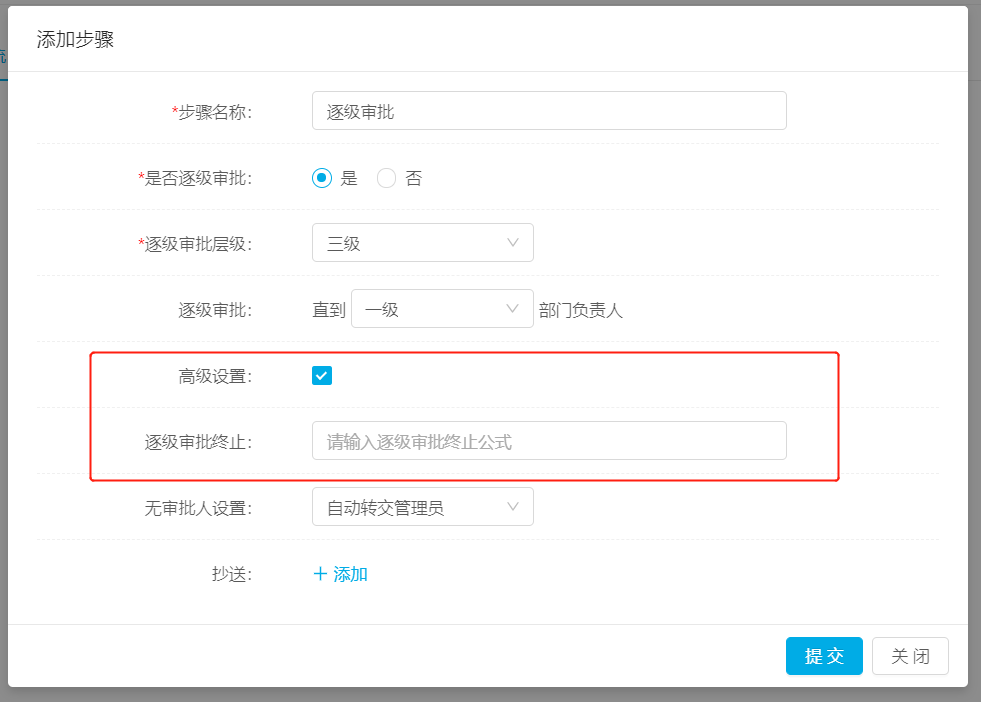Focus the 逐级审批终止 formula input

(x=549, y=440)
